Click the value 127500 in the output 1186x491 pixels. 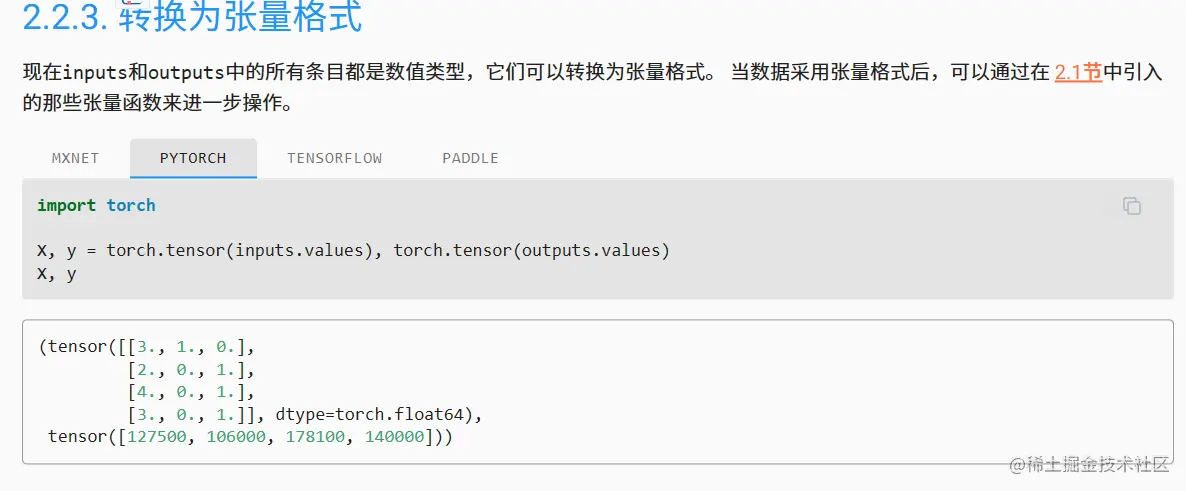coord(159,437)
